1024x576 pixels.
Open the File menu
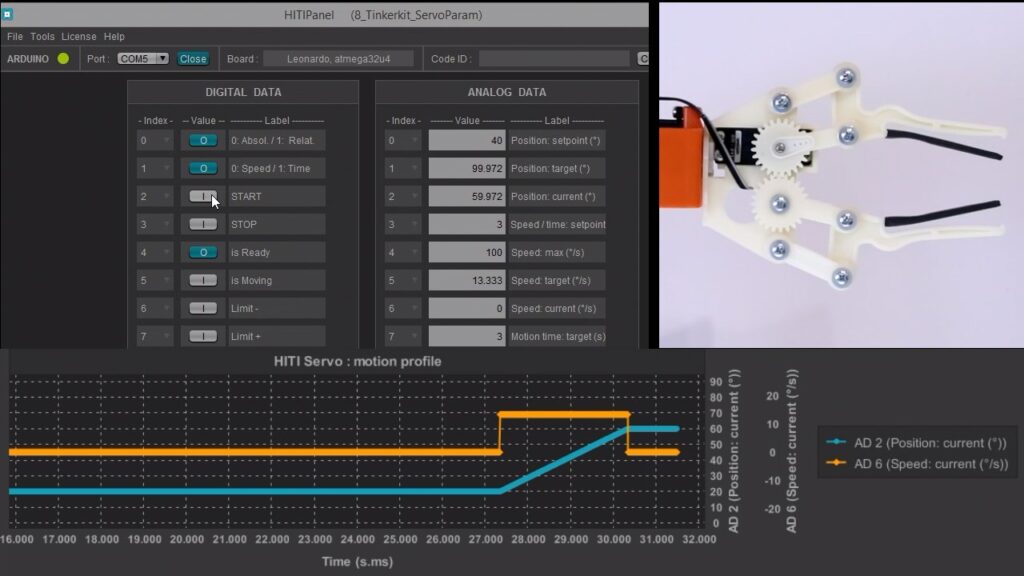pos(15,36)
